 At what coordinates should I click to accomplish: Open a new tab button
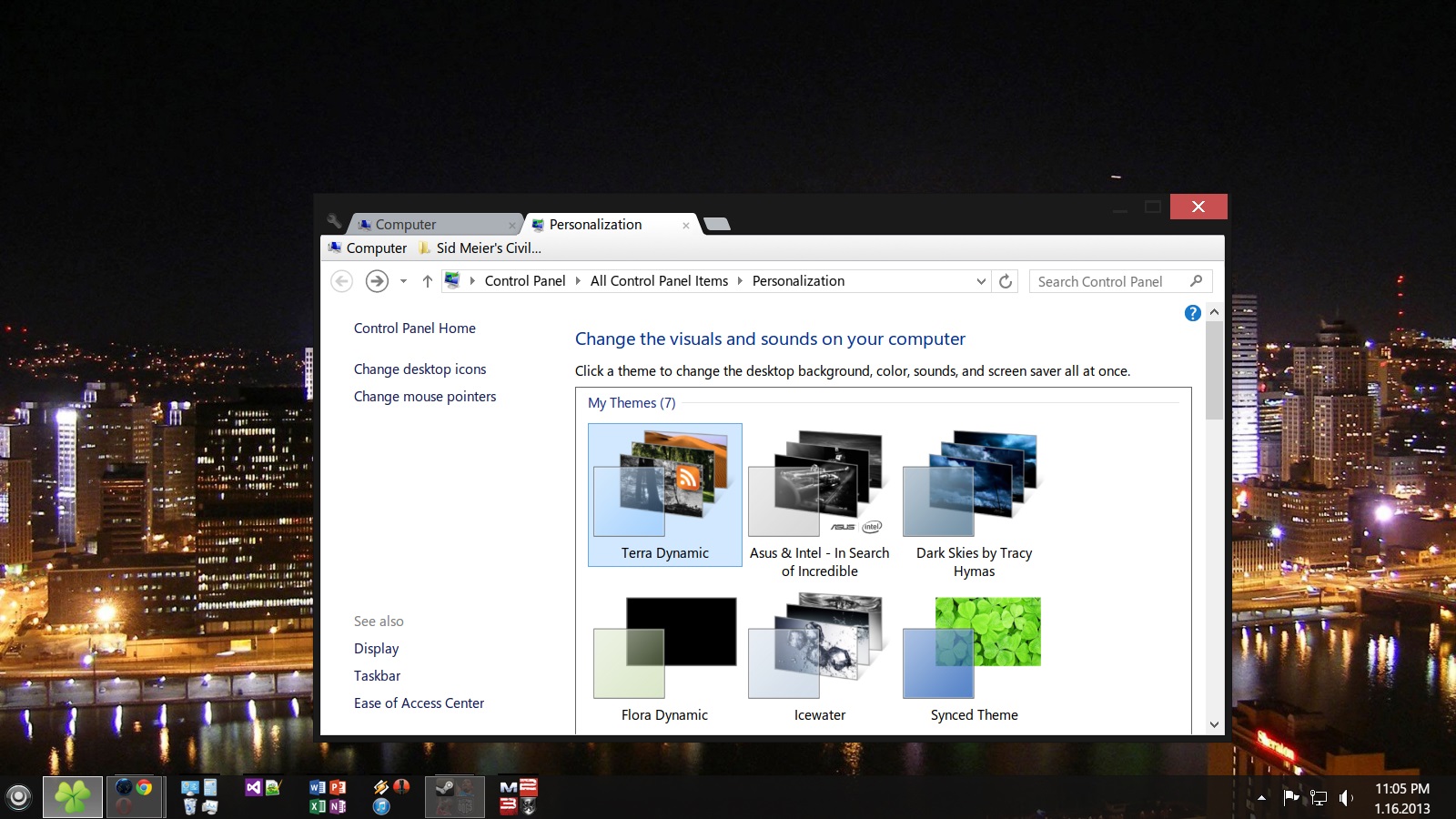click(717, 224)
